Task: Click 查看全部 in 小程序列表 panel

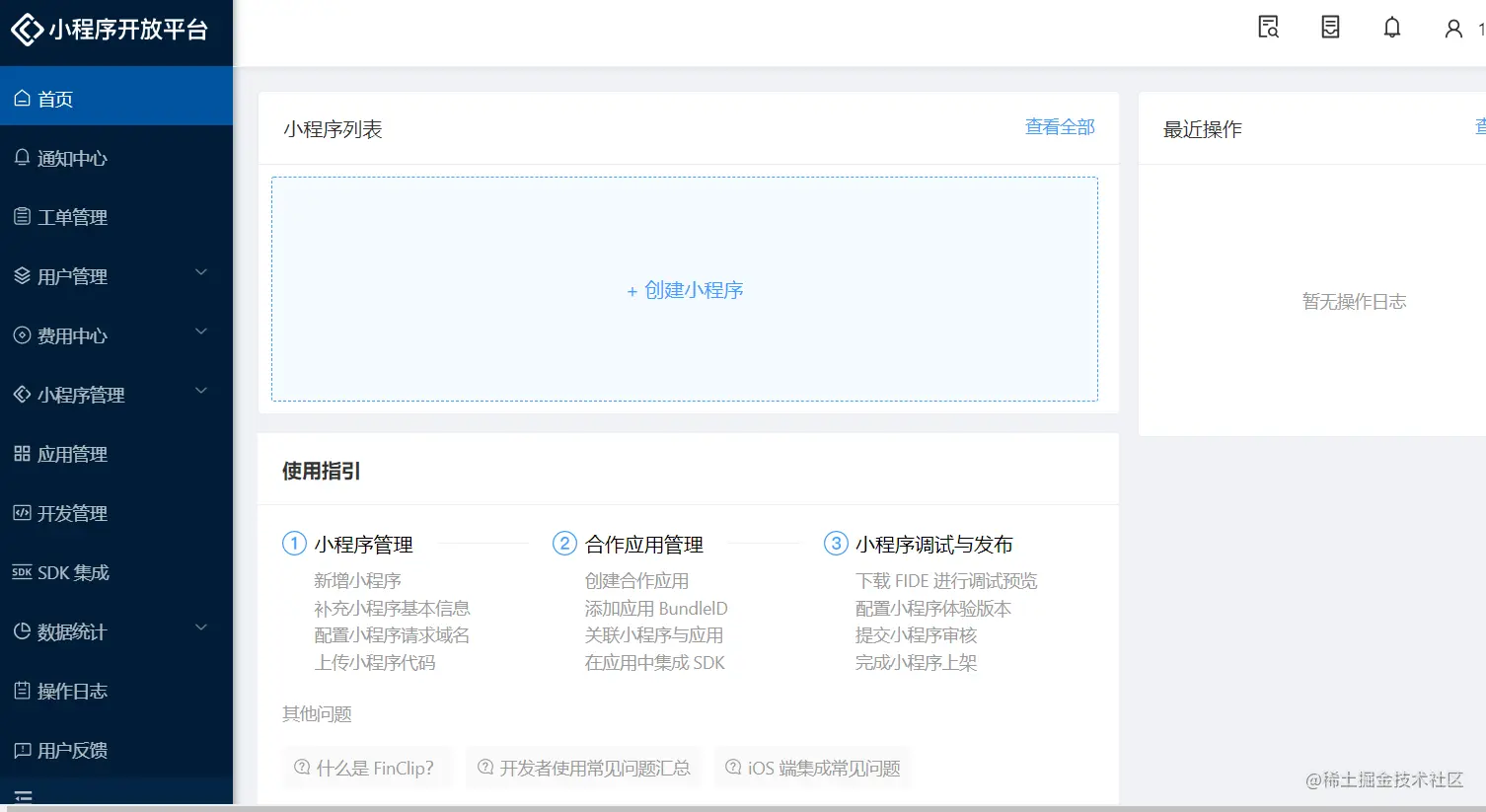Action: pyautogui.click(x=1060, y=127)
